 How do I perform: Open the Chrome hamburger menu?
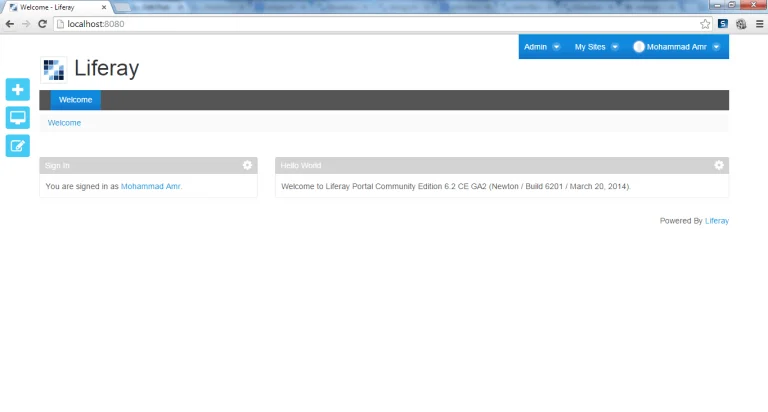[x=758, y=23]
